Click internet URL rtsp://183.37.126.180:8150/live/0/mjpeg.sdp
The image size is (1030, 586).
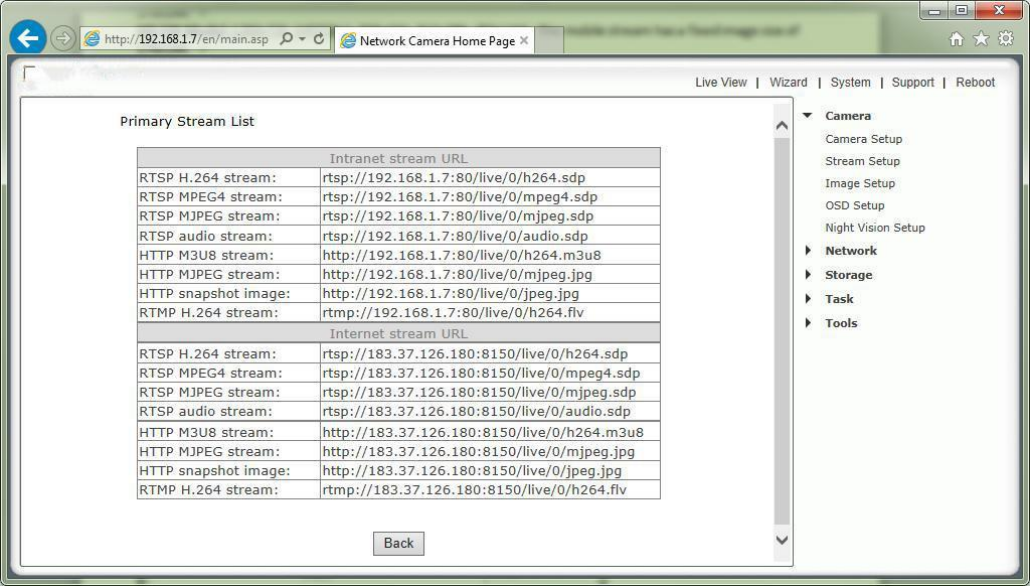[479, 392]
